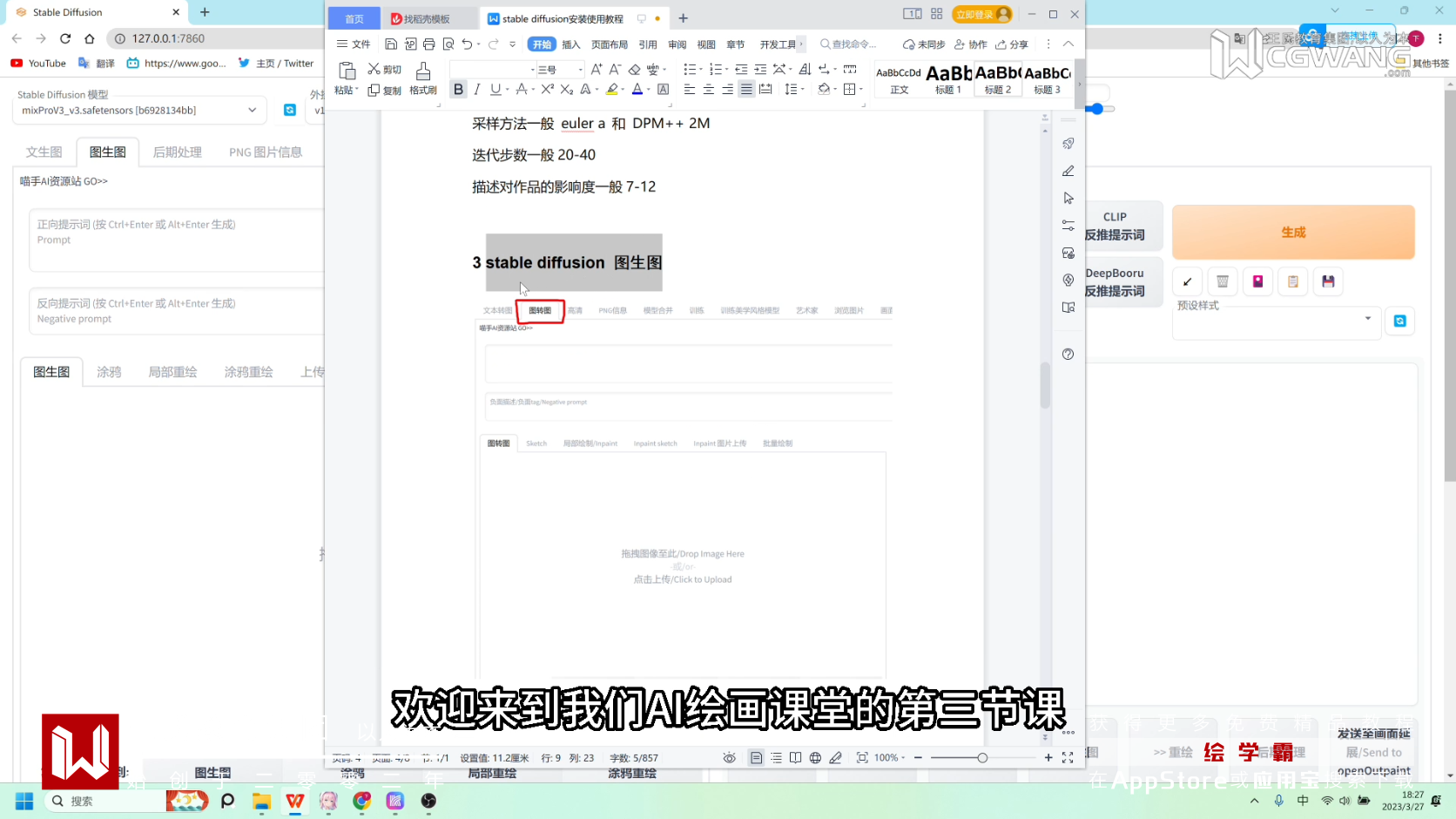Toggle eye-protection mode in status bar
The image size is (1456, 819).
coord(730,758)
